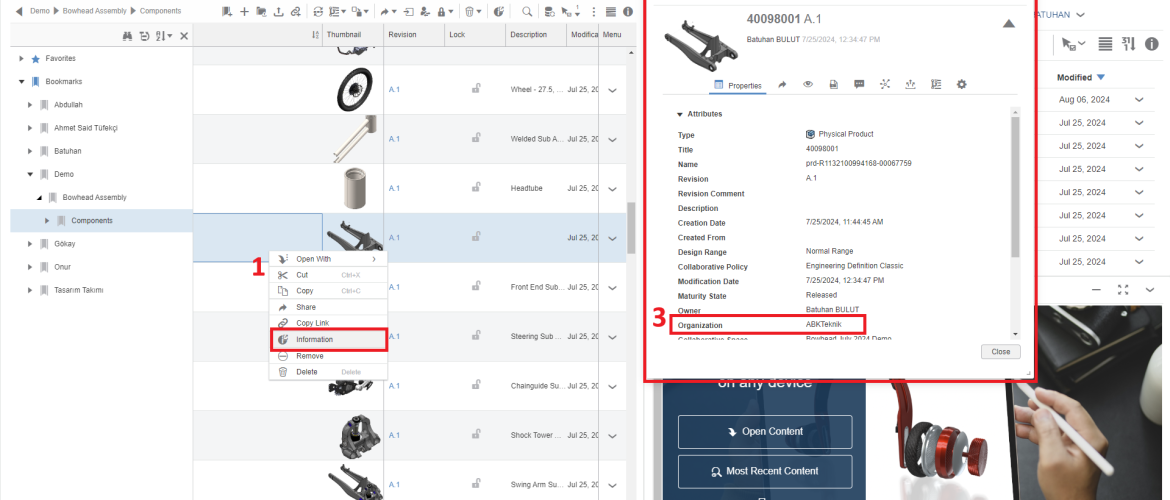Select the Headtube thumbnail image
The height and width of the screenshot is (500, 1170).
click(352, 188)
